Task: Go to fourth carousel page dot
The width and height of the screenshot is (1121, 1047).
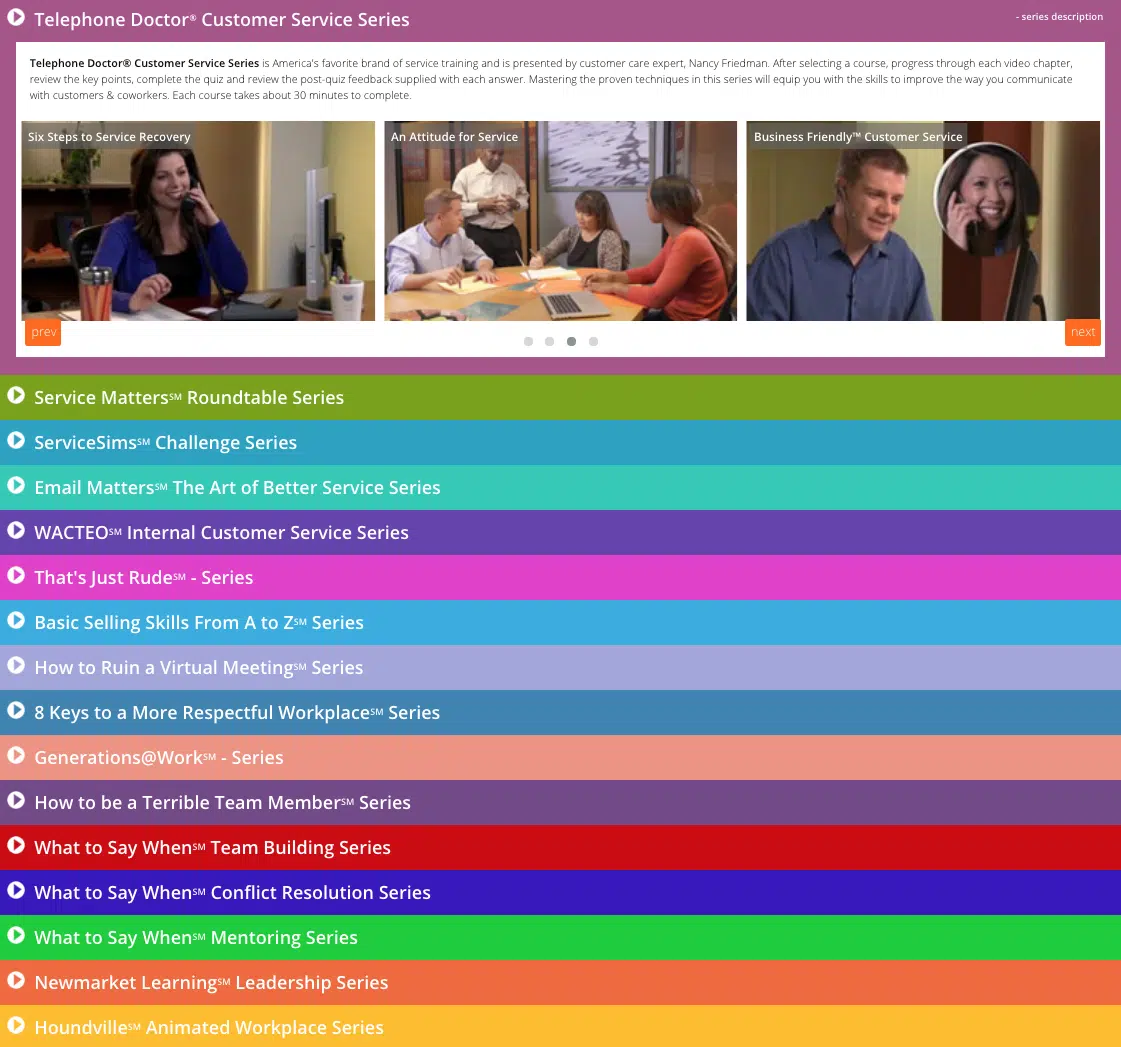Action: click(x=593, y=341)
